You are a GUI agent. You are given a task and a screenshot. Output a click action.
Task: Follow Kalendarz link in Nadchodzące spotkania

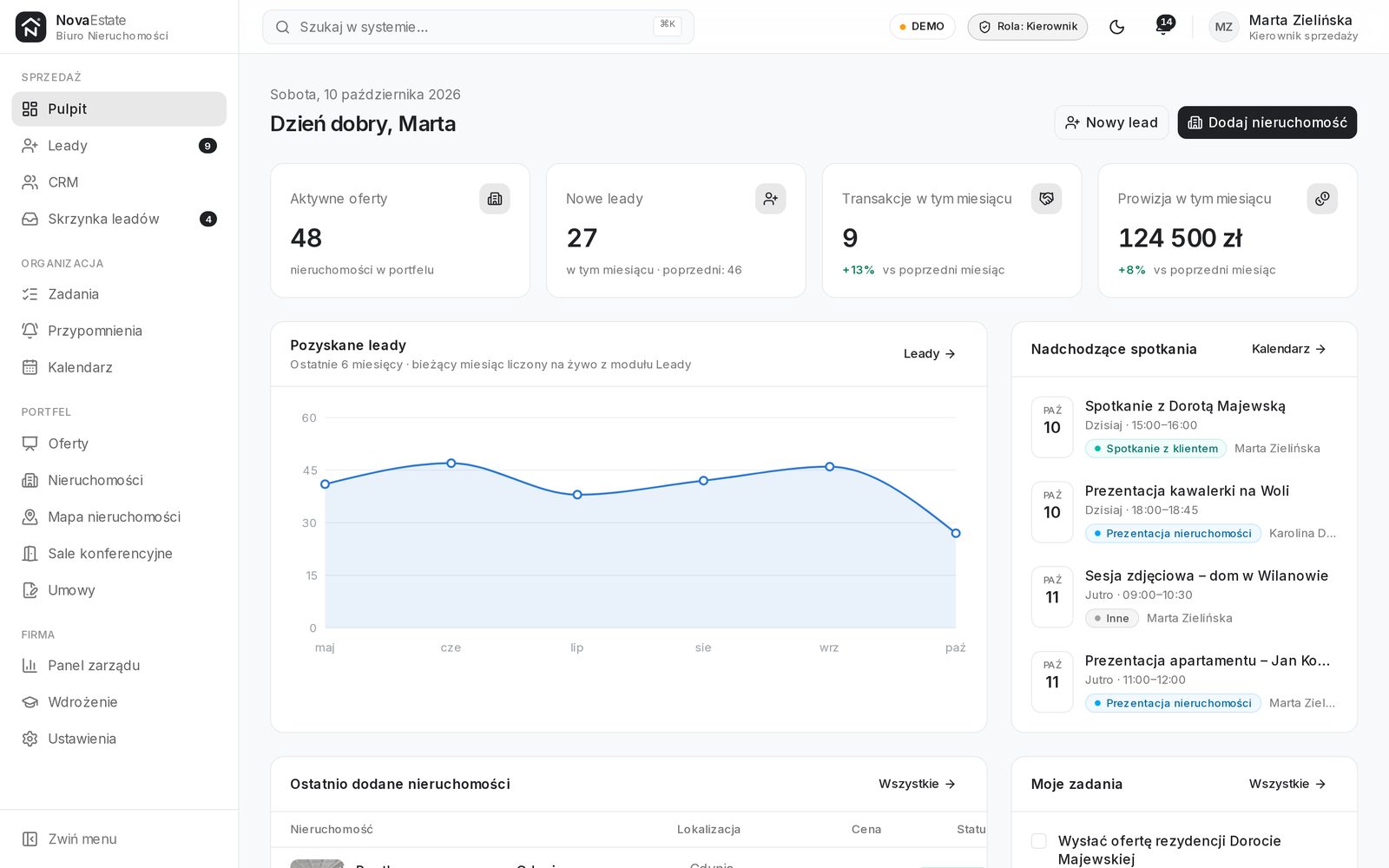click(1289, 349)
